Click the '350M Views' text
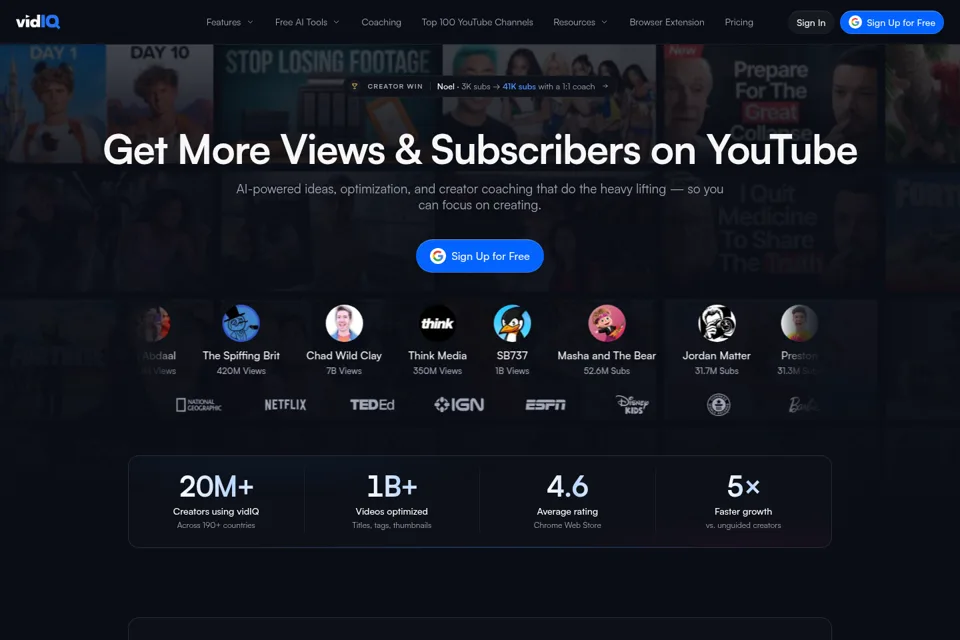The width and height of the screenshot is (960, 640). [x=437, y=371]
